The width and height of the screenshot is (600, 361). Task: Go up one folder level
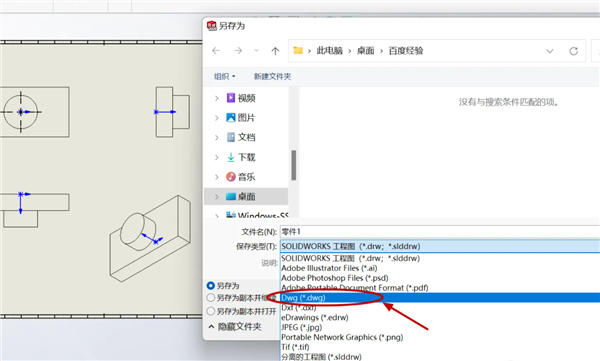(x=275, y=51)
